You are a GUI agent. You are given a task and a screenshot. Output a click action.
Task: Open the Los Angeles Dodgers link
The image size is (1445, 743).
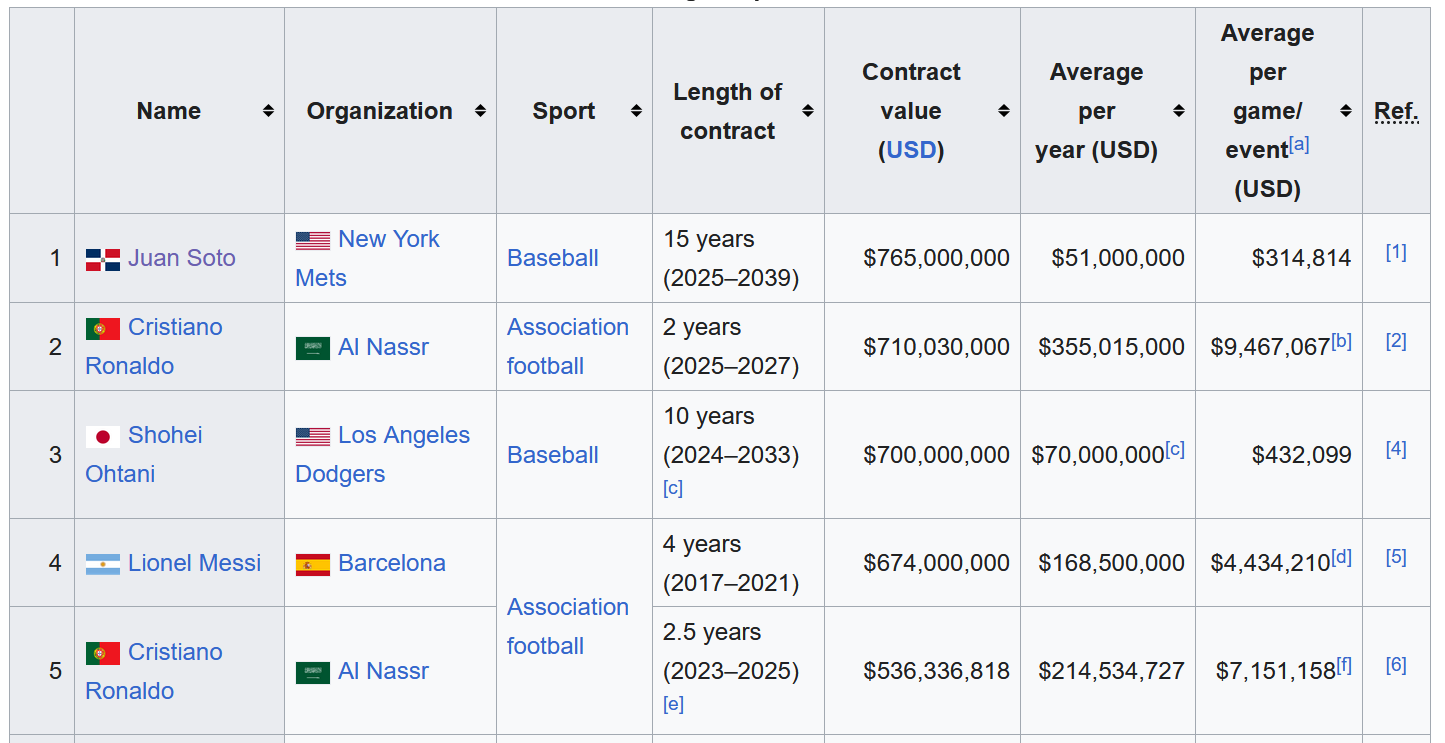point(382,454)
